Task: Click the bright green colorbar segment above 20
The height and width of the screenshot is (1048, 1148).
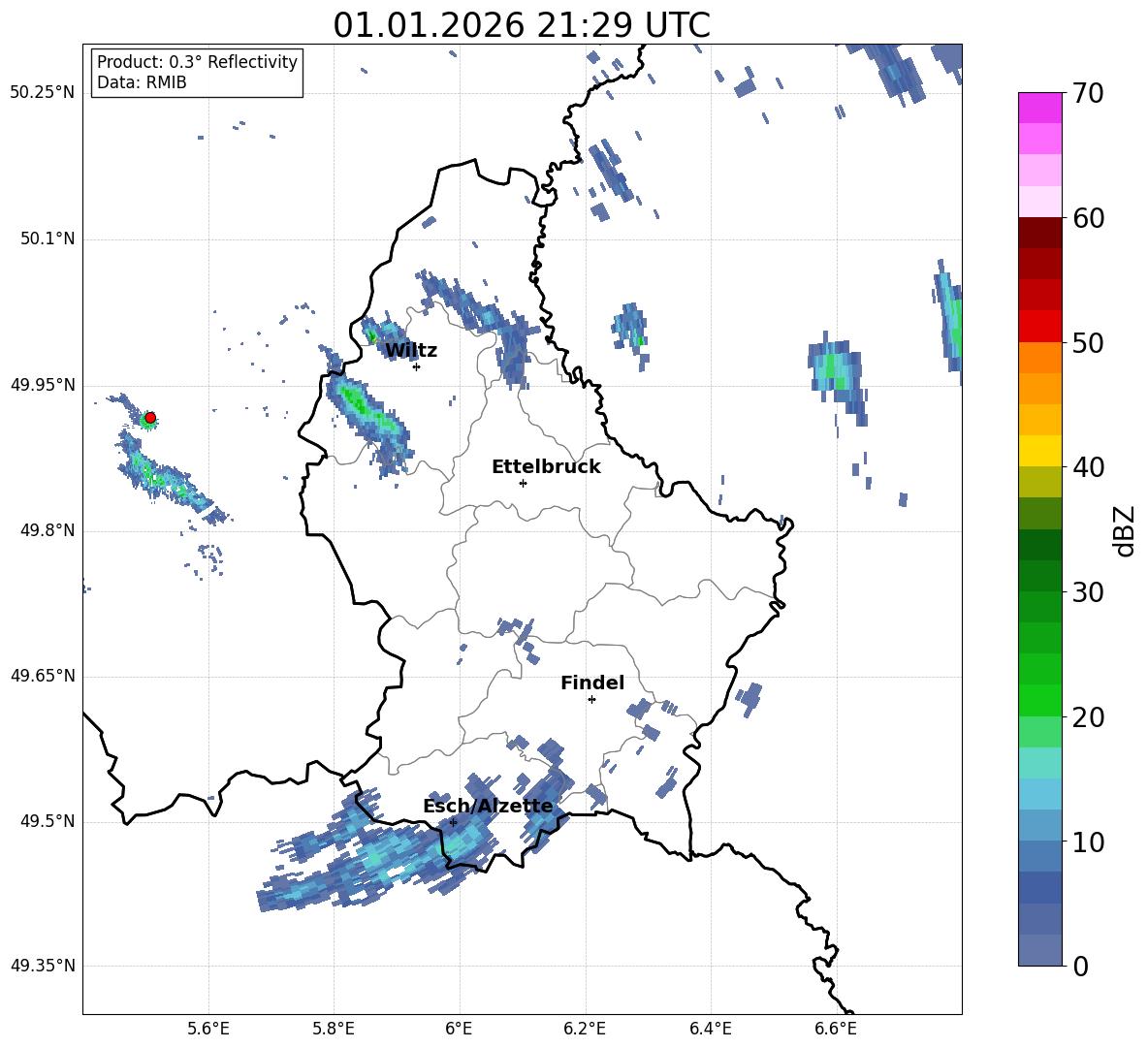Action: [x=1039, y=700]
